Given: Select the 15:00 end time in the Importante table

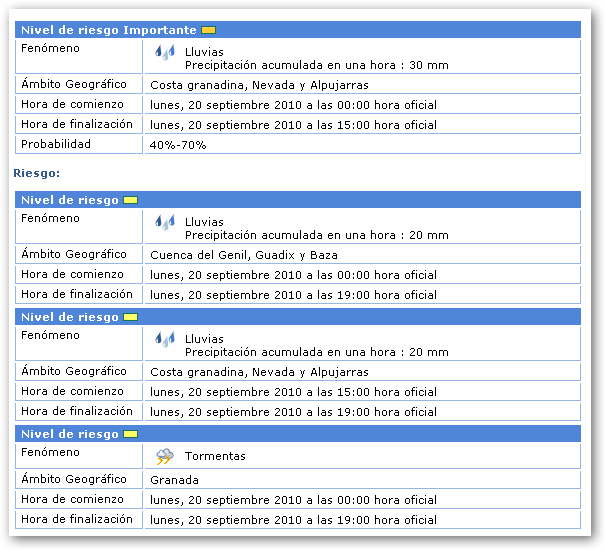Looking at the screenshot, I should (x=293, y=125).
